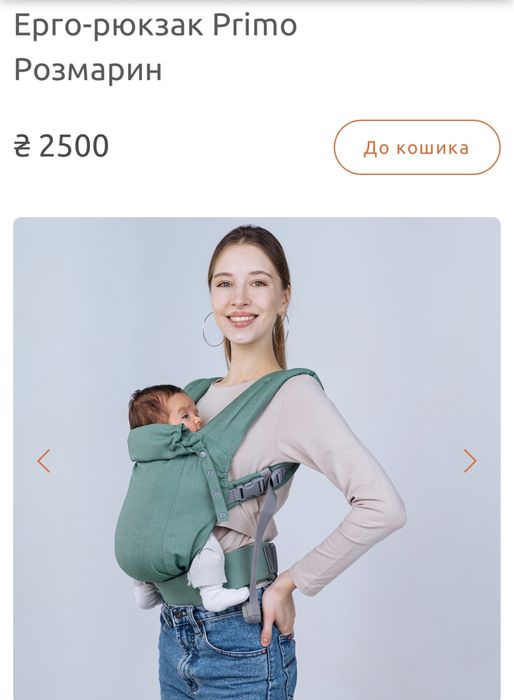514x700 pixels.
Task: Open the main product photo
Action: pyautogui.click(x=257, y=458)
